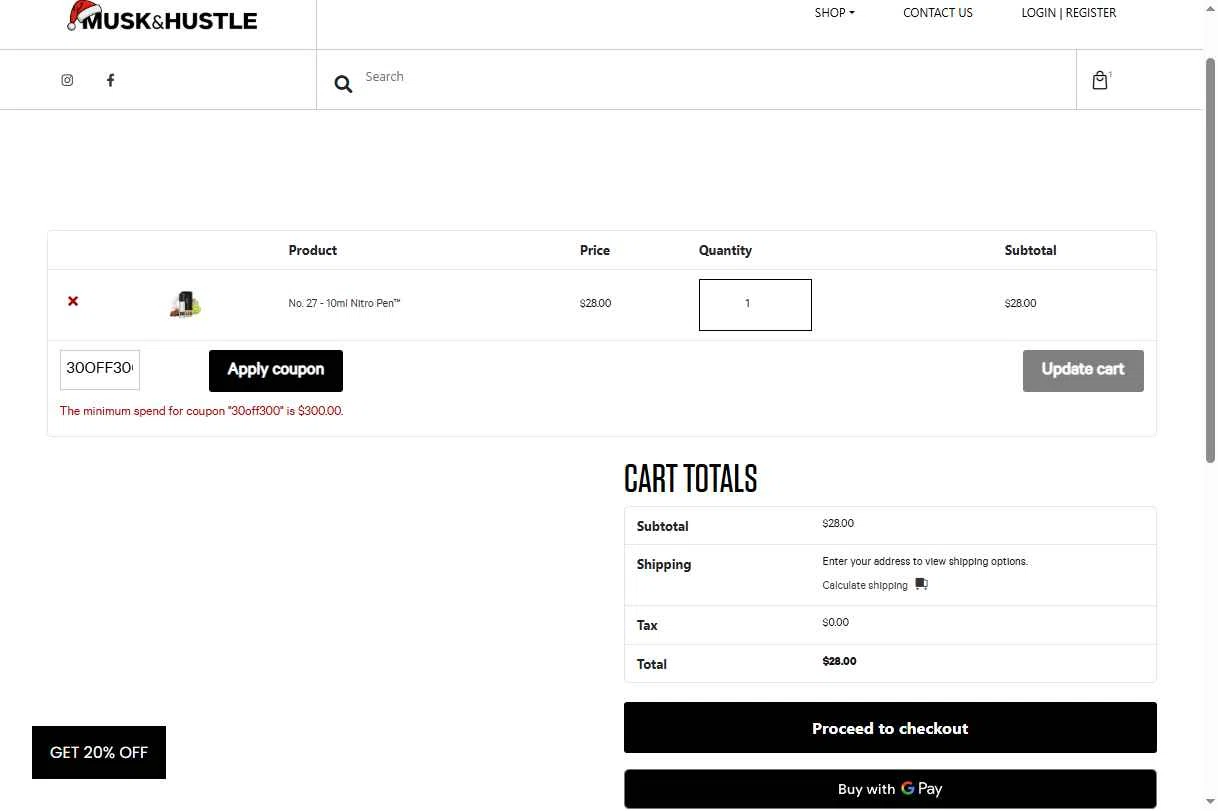The width and height of the screenshot is (1218, 811).
Task: Open the shopping bag cart icon
Action: pyautogui.click(x=1100, y=81)
